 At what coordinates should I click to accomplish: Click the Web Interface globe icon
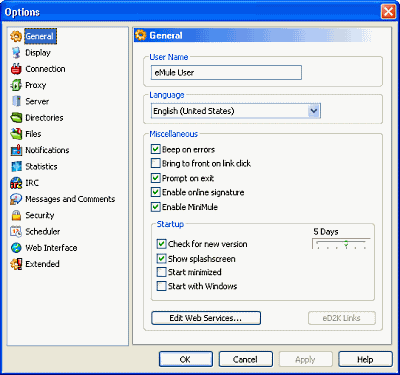pos(16,248)
